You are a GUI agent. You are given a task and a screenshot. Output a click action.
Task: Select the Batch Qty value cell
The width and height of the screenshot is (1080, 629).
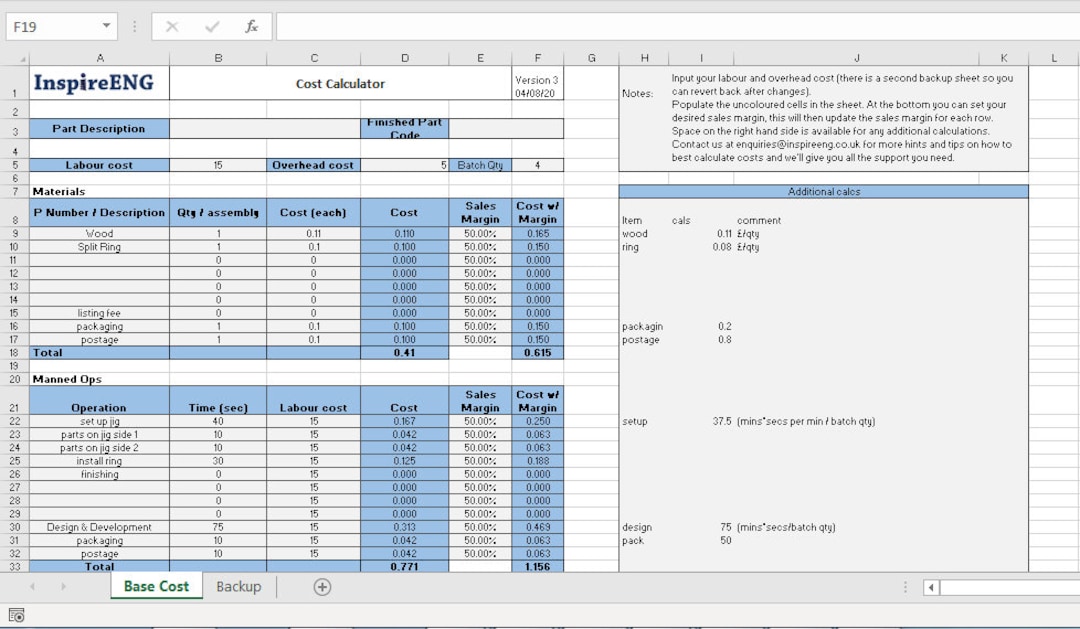(539, 164)
